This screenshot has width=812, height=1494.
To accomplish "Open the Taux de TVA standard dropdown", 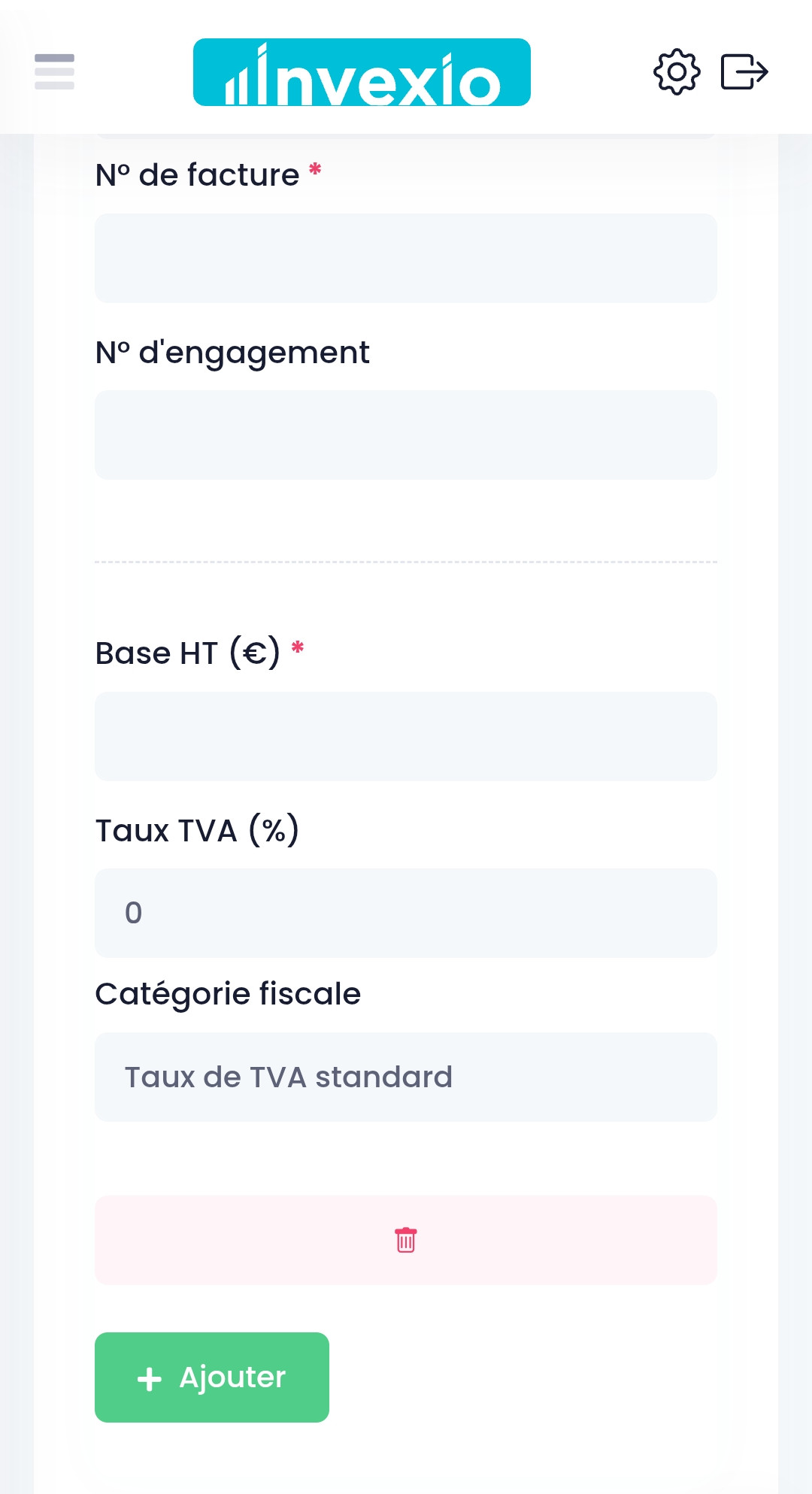I will click(405, 1077).
